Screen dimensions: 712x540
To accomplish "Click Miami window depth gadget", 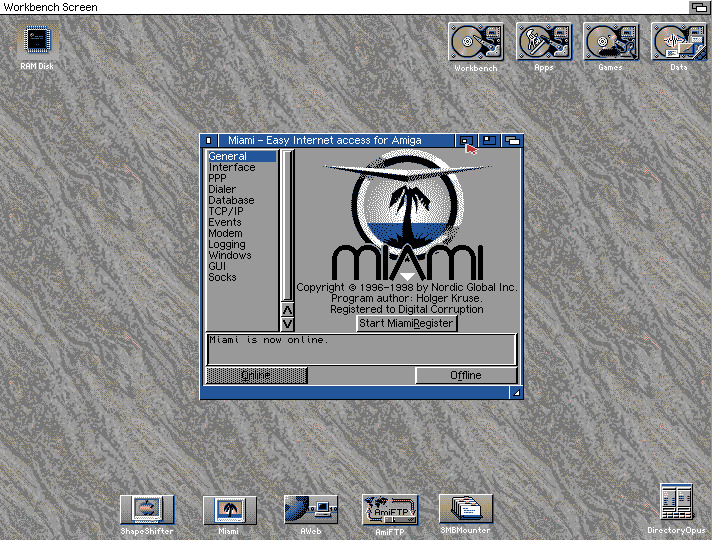I will point(512,140).
